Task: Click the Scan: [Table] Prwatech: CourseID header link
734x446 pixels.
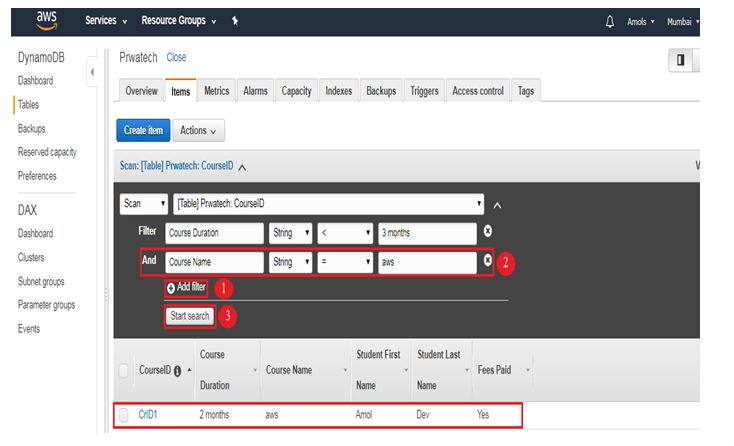Action: coord(176,166)
